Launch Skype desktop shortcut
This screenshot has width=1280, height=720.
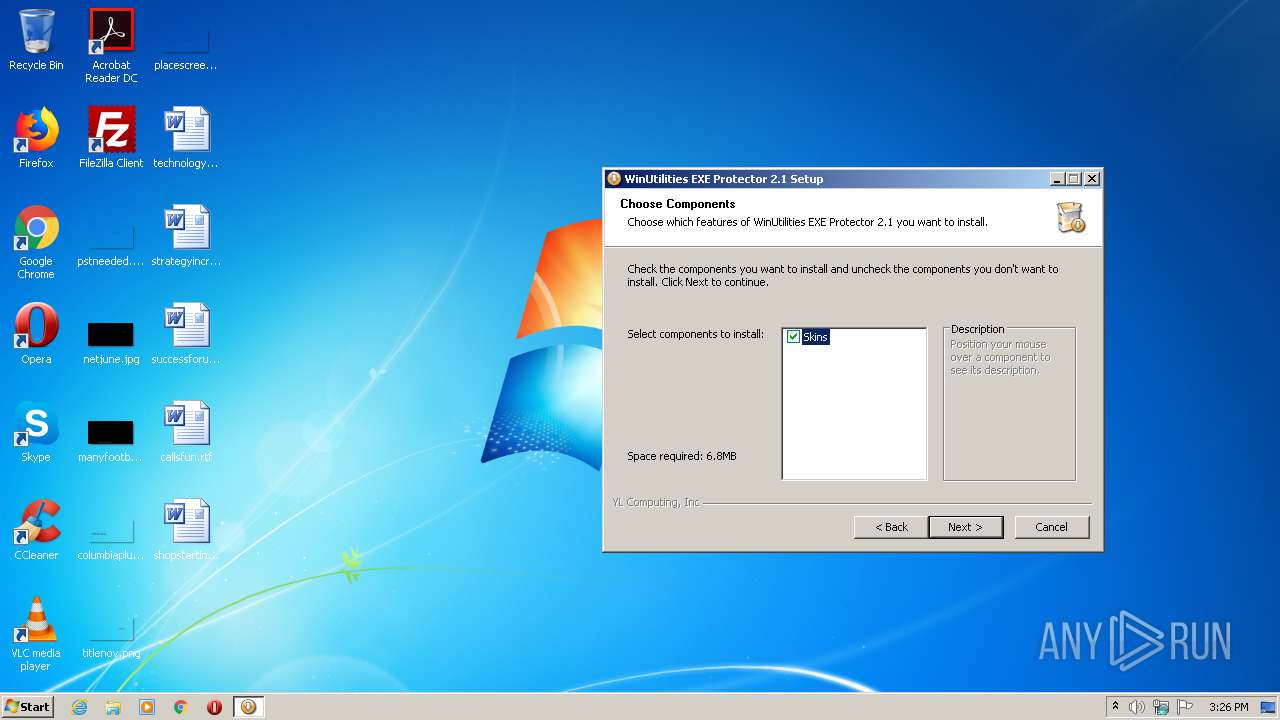point(36,432)
